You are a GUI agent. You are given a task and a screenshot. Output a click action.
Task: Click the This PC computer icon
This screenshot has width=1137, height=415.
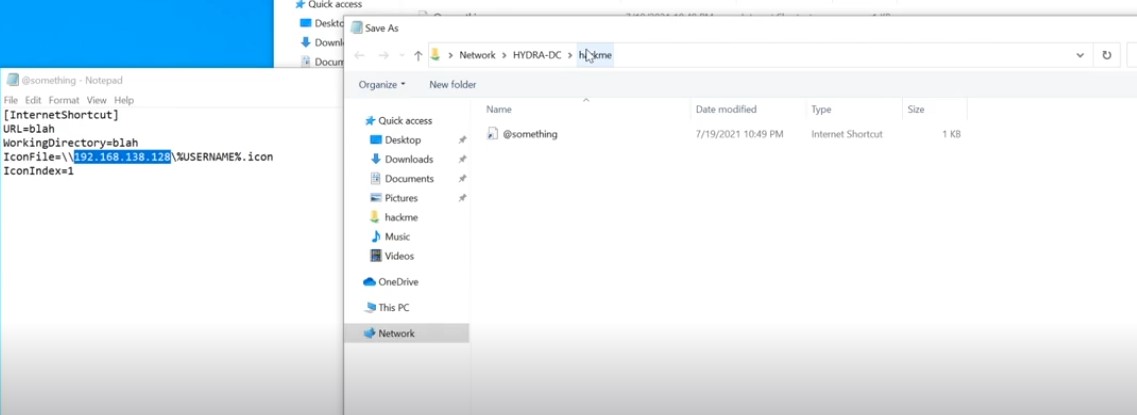click(370, 308)
